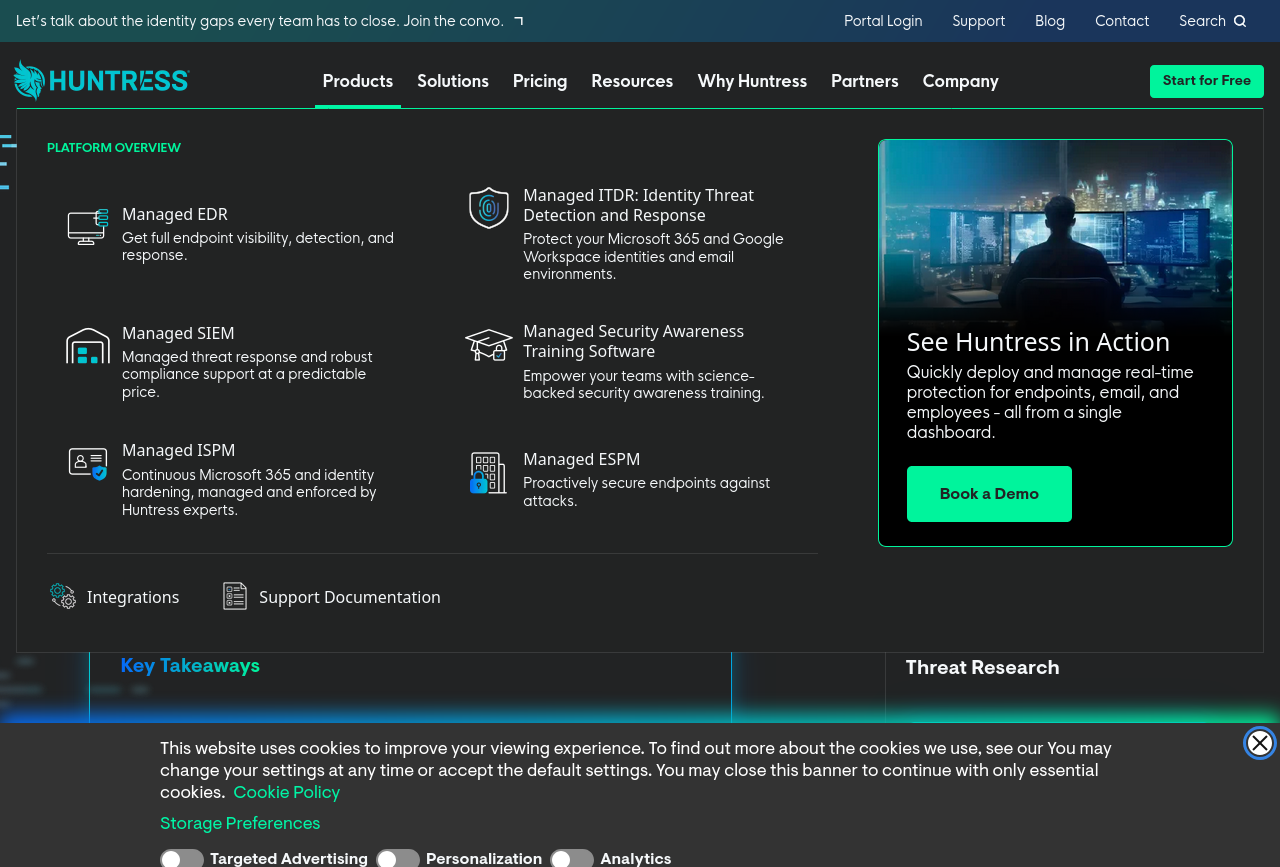The width and height of the screenshot is (1280, 867).
Task: Open the Contact link
Action: [1122, 21]
